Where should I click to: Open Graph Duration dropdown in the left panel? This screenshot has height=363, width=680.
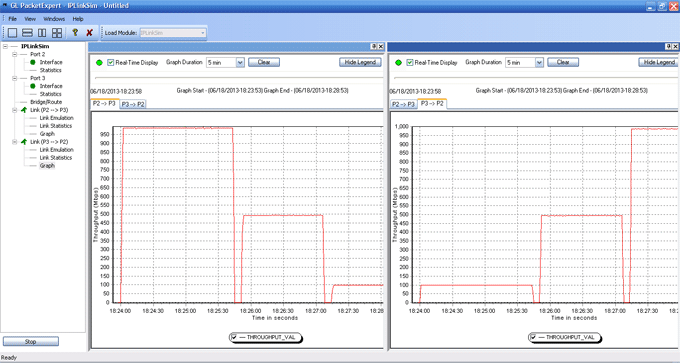pyautogui.click(x=240, y=62)
